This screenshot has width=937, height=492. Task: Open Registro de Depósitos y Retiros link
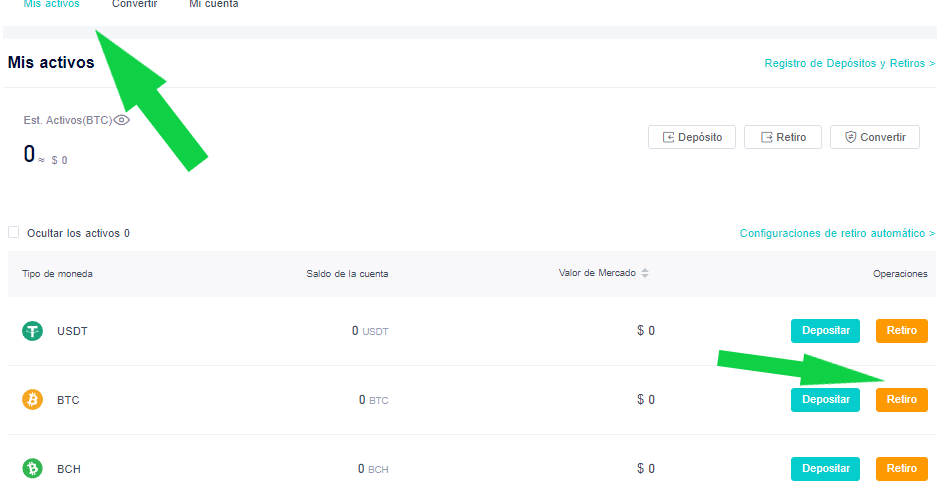[x=850, y=63]
